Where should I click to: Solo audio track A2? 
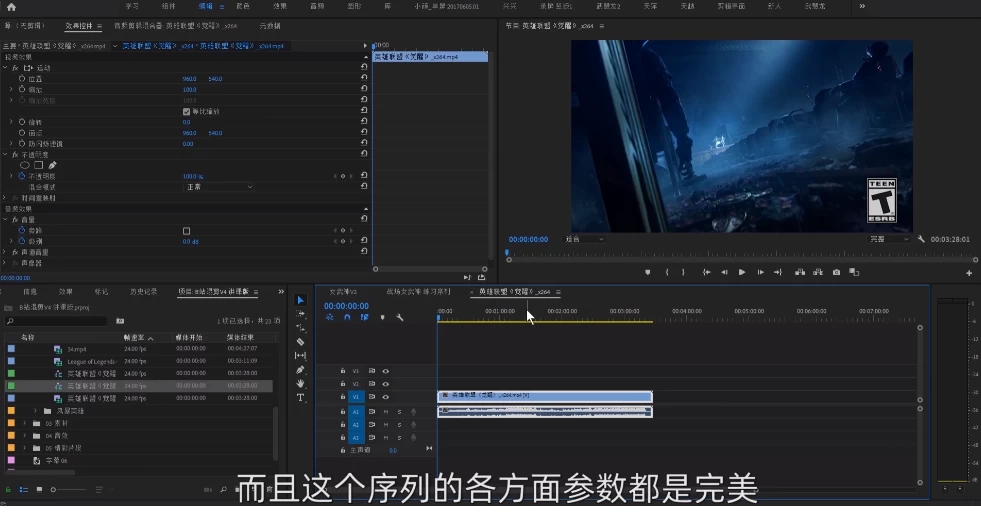click(x=399, y=425)
